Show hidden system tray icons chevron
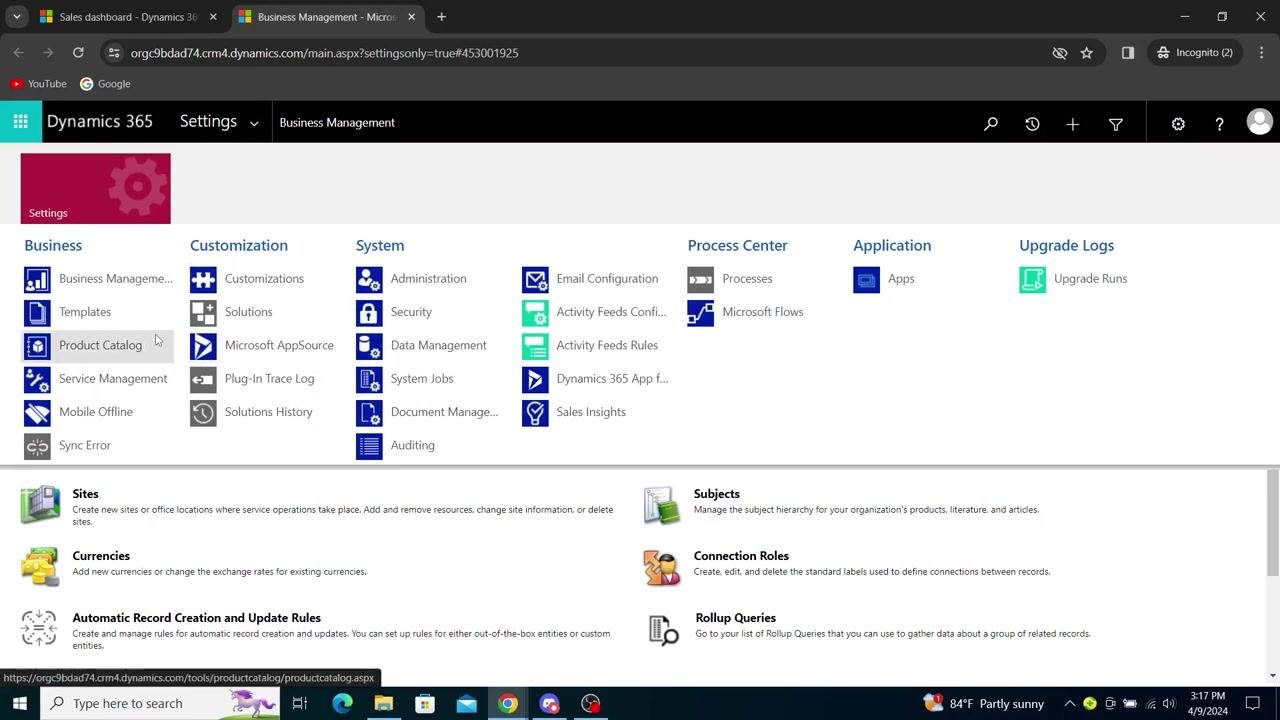The width and height of the screenshot is (1280, 720). click(x=1069, y=704)
